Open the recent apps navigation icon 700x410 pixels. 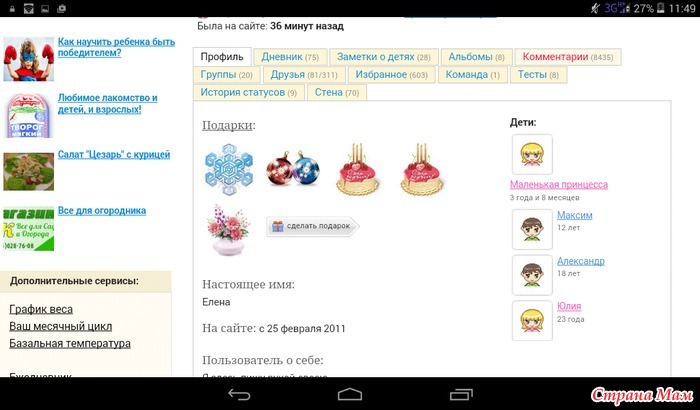461,394
